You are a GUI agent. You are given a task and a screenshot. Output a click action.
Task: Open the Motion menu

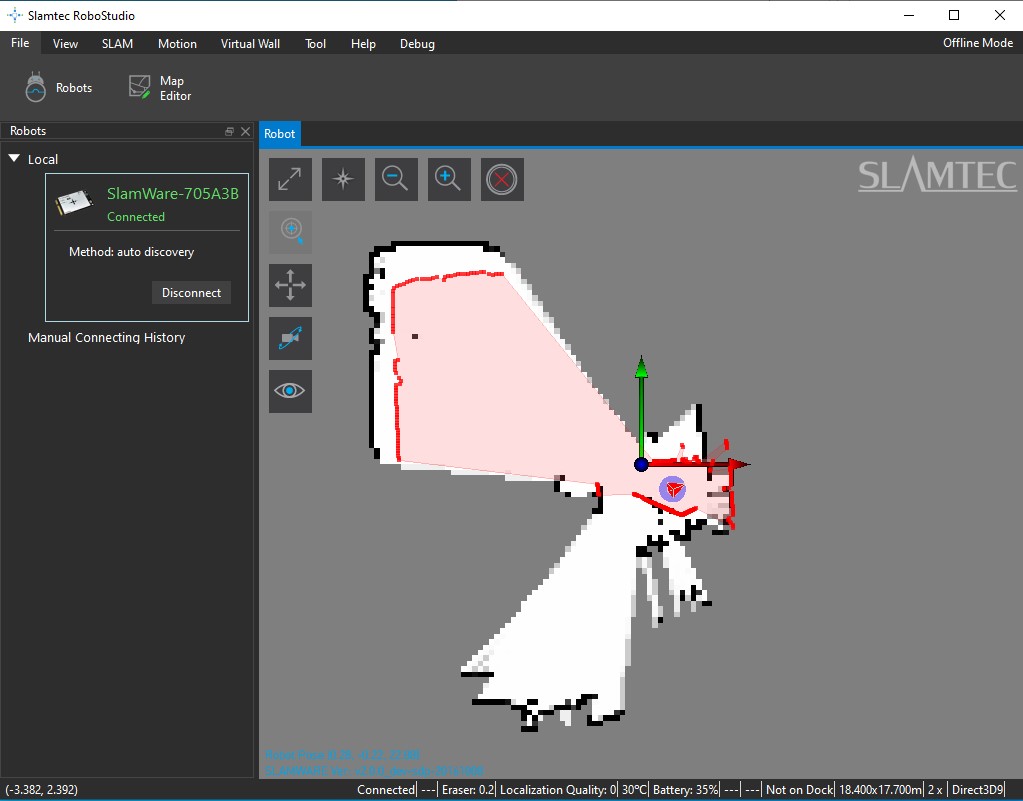[177, 43]
